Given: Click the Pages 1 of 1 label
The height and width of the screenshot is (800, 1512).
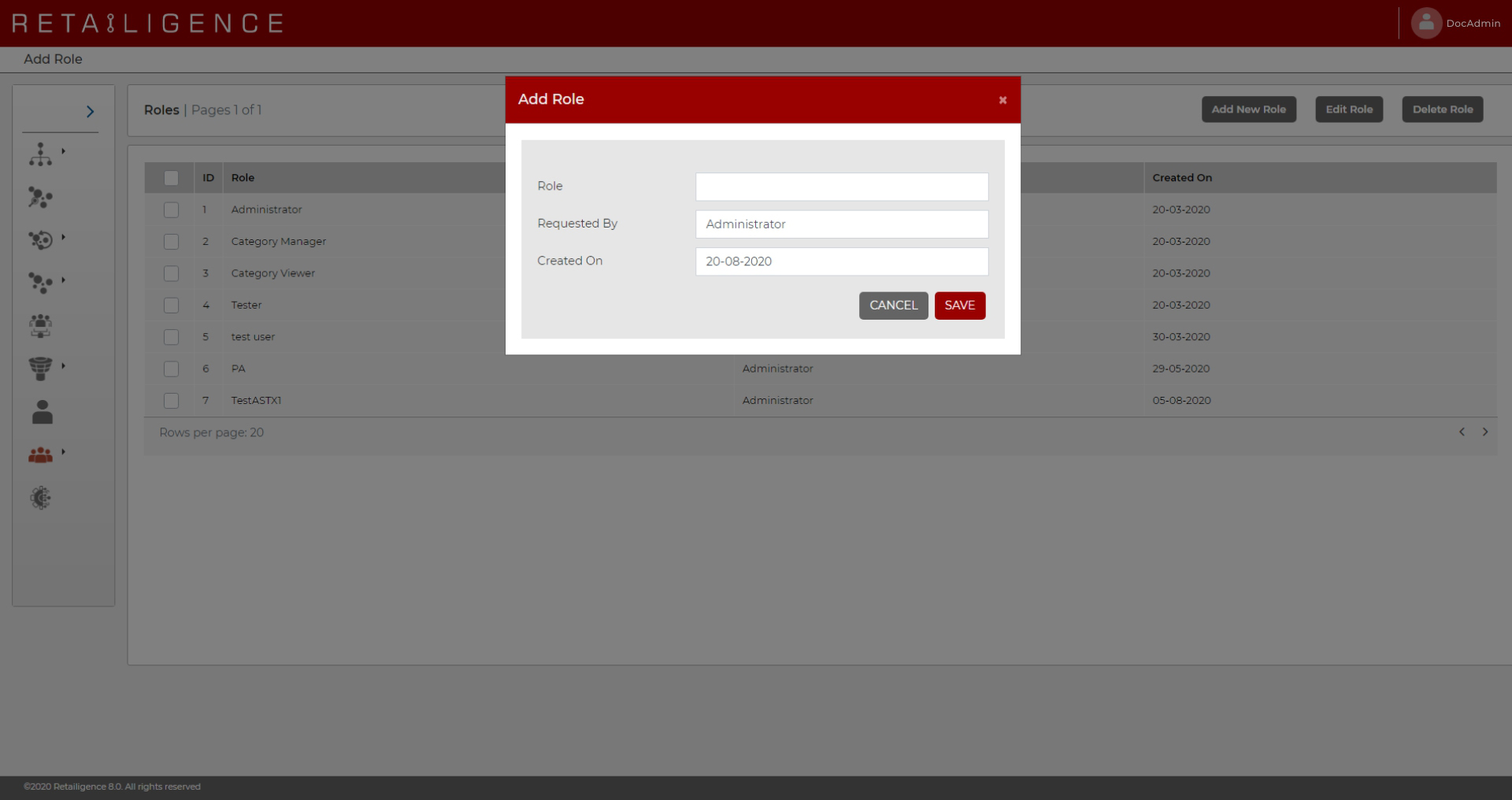Looking at the screenshot, I should [226, 110].
